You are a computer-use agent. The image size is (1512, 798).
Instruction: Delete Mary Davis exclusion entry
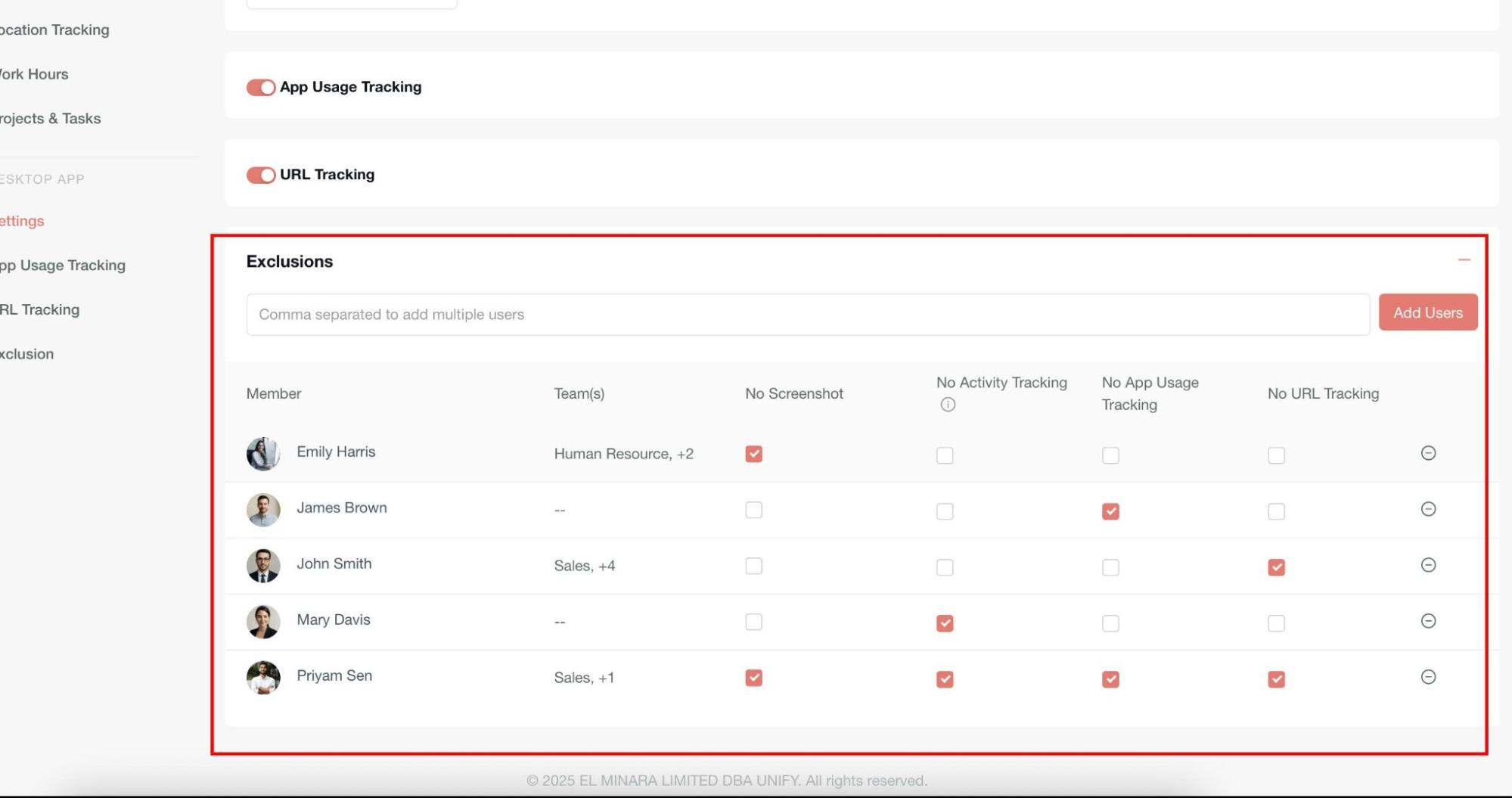pos(1427,621)
